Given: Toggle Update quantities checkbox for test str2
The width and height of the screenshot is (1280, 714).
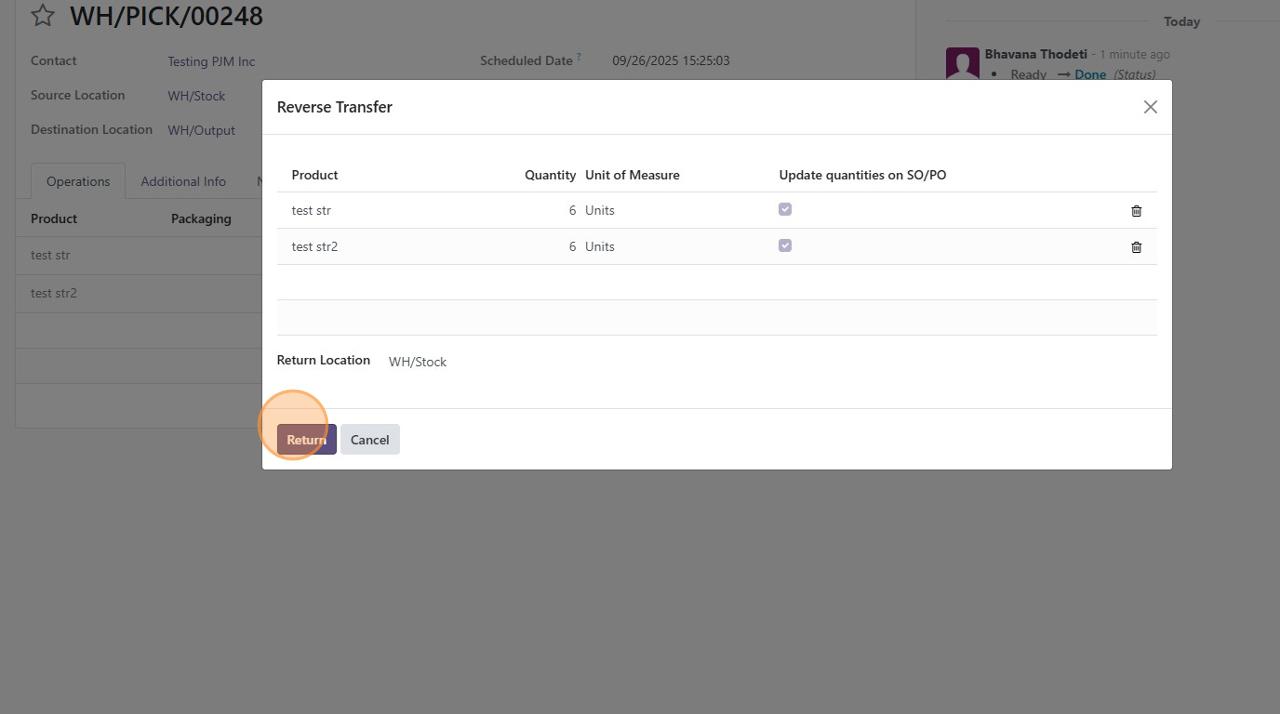Looking at the screenshot, I should (x=785, y=246).
